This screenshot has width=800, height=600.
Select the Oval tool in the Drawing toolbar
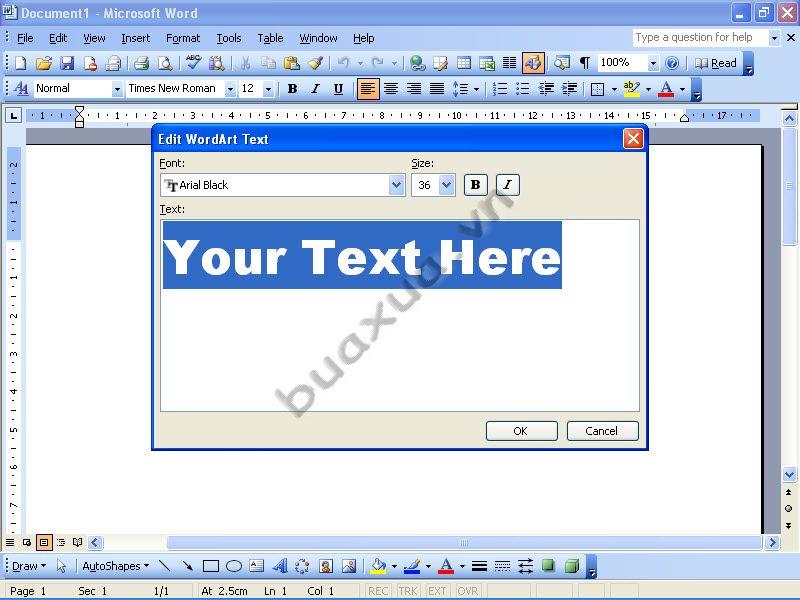234,566
